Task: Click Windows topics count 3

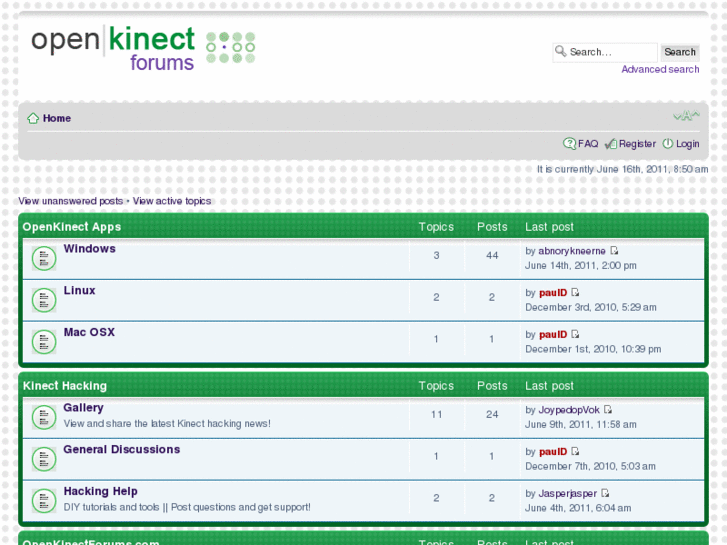Action: coord(436,256)
